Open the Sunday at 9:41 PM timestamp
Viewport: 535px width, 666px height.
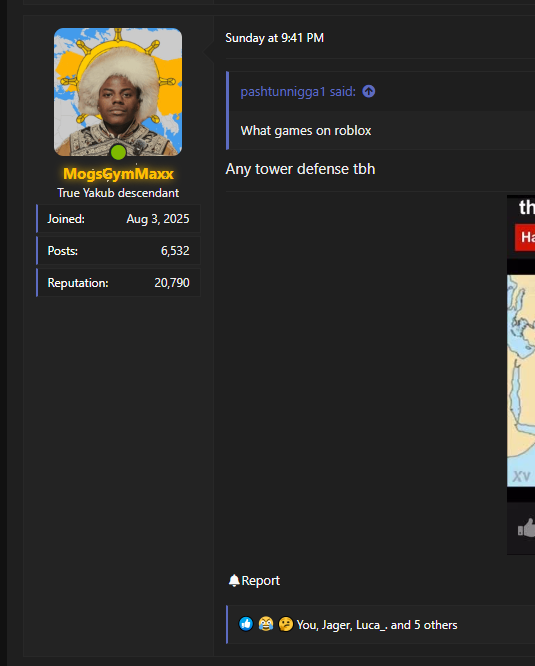(x=274, y=38)
